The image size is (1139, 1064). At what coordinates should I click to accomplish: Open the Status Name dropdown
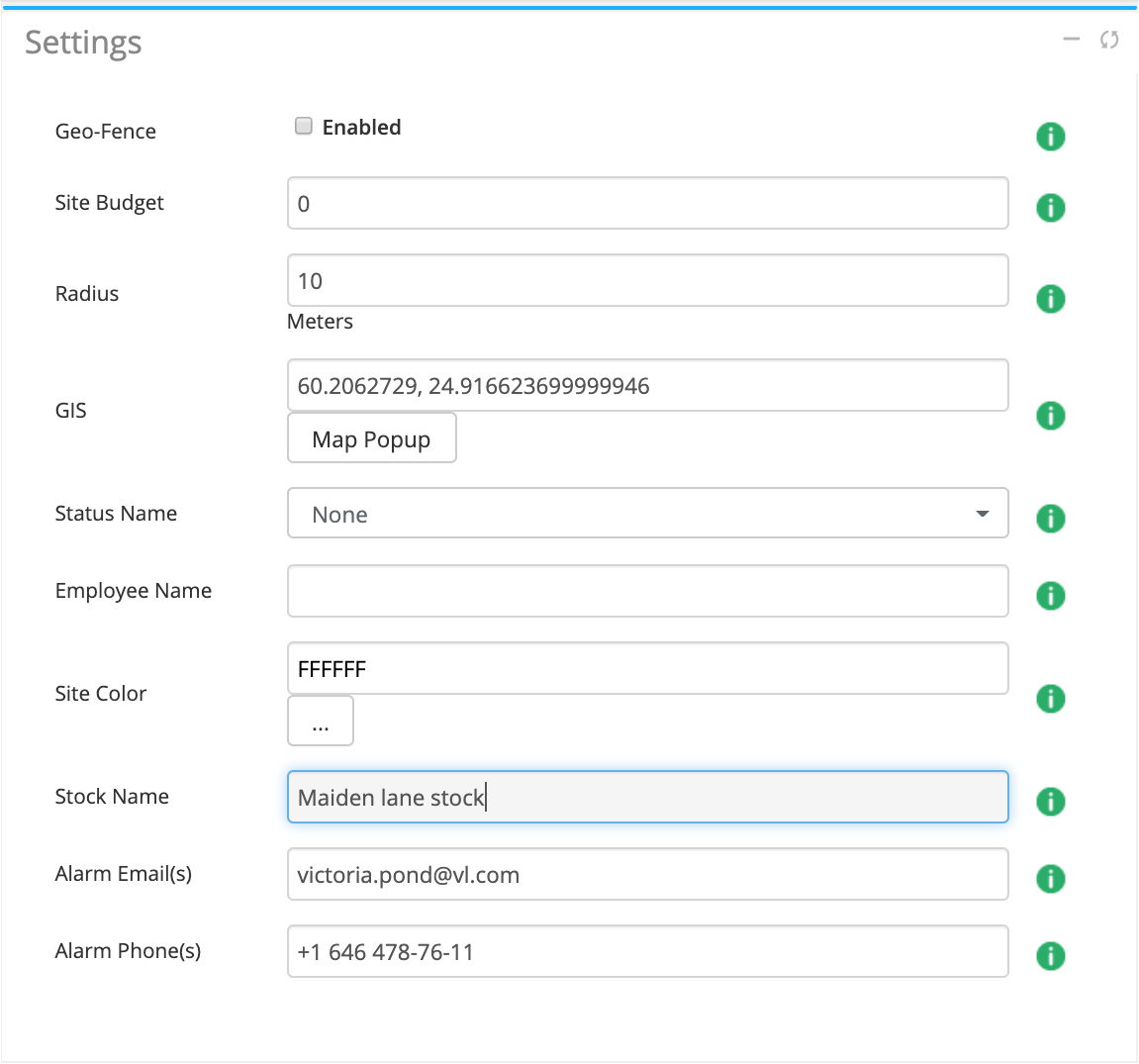click(x=647, y=514)
